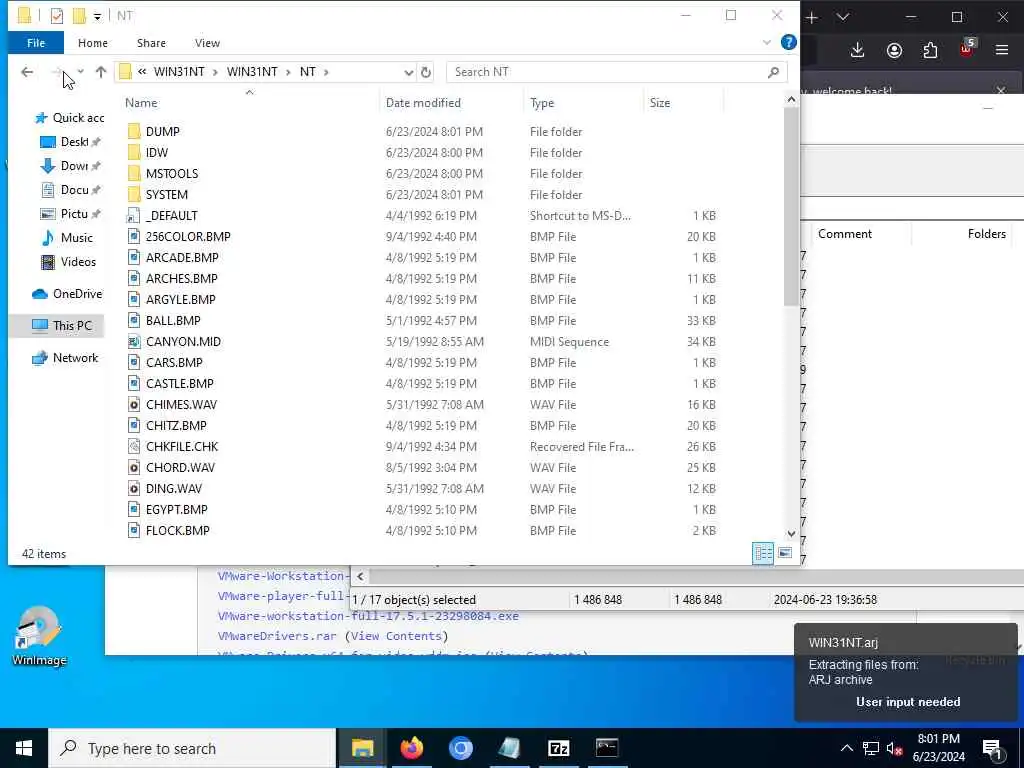
Task: Click the Up one level arrow
Action: 101,72
